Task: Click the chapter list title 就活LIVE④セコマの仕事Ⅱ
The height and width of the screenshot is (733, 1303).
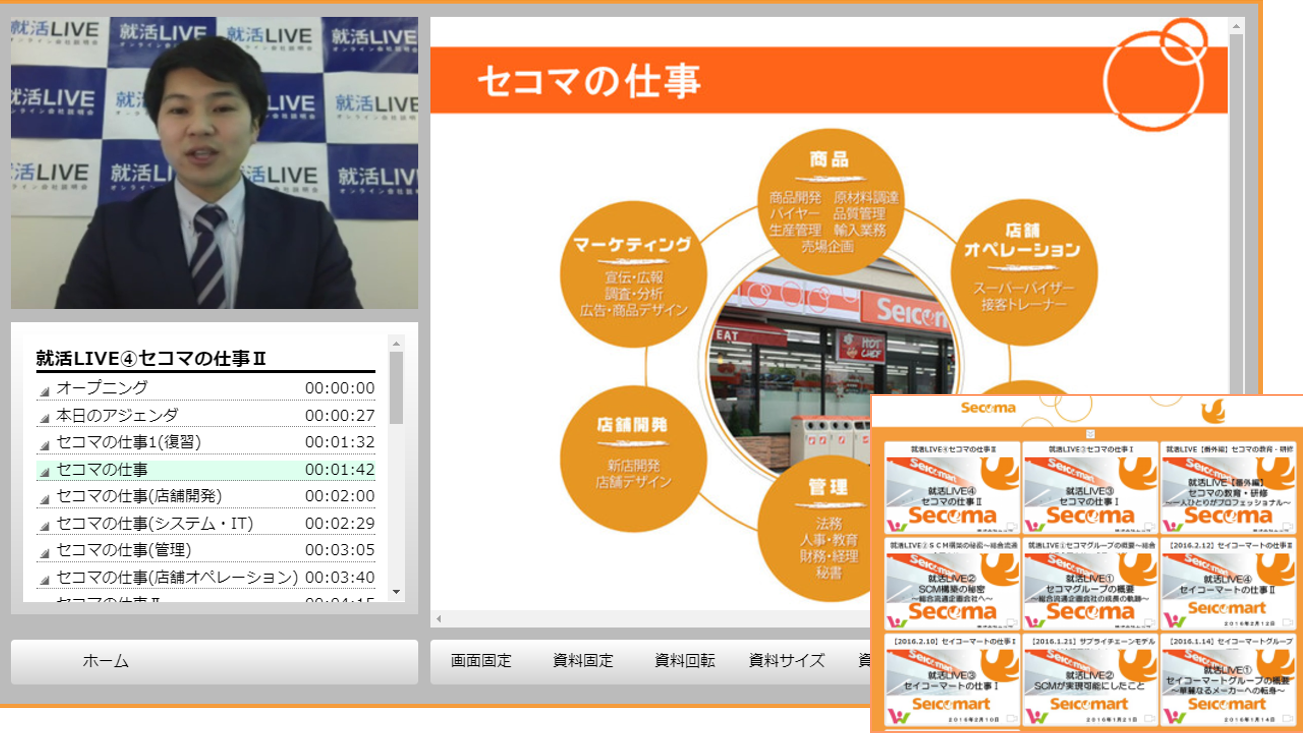Action: point(151,358)
